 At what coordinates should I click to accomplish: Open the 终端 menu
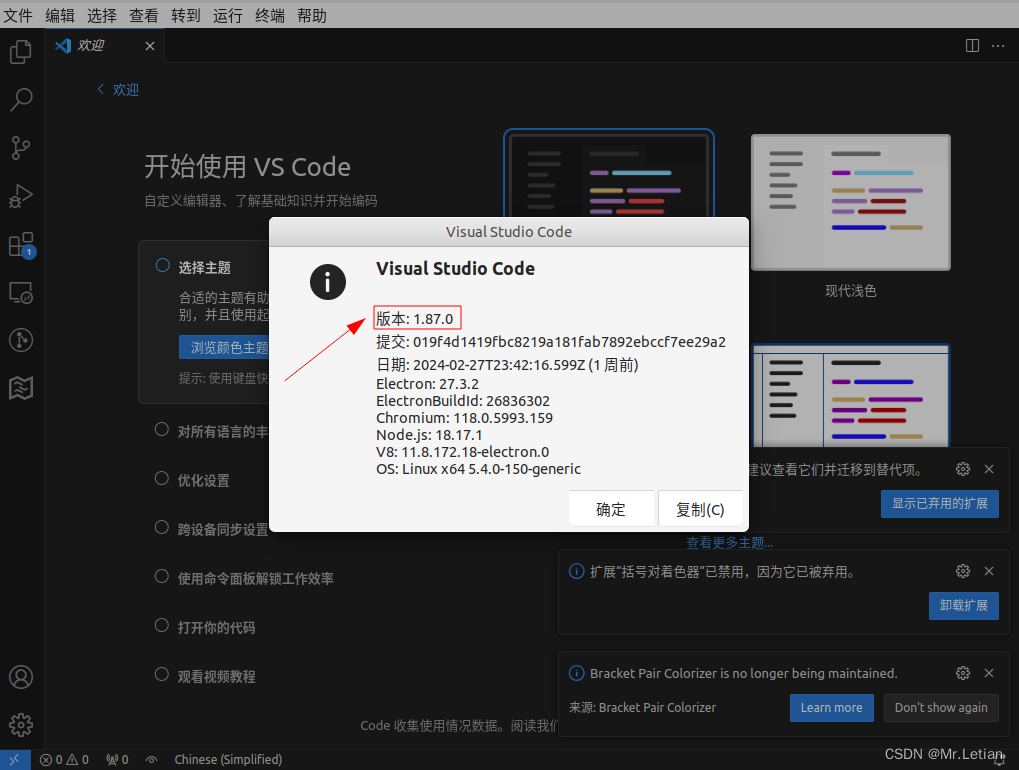[270, 16]
